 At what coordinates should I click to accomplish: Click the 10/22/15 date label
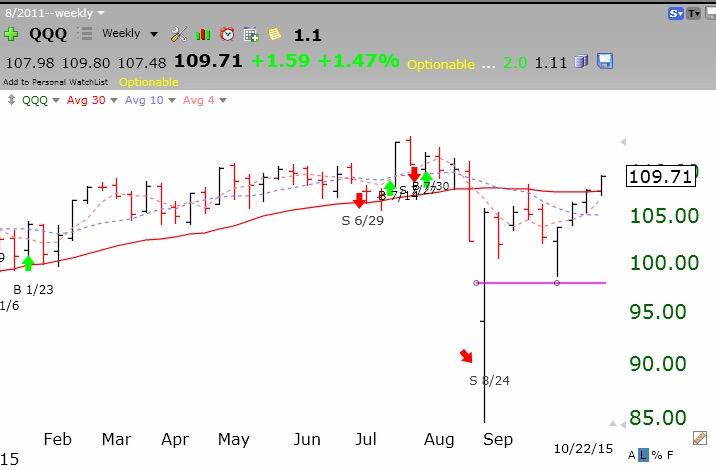pos(583,449)
